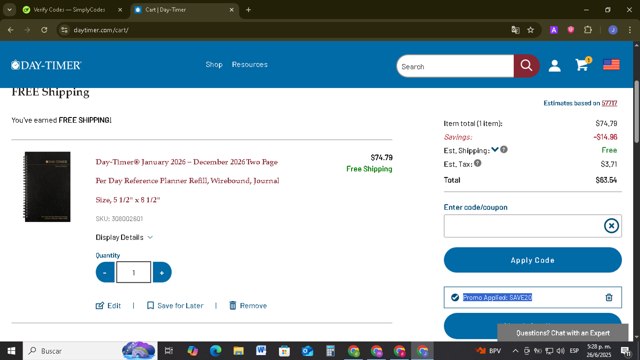The image size is (640, 360).
Task: Click the quantity input box
Action: pos(133,272)
